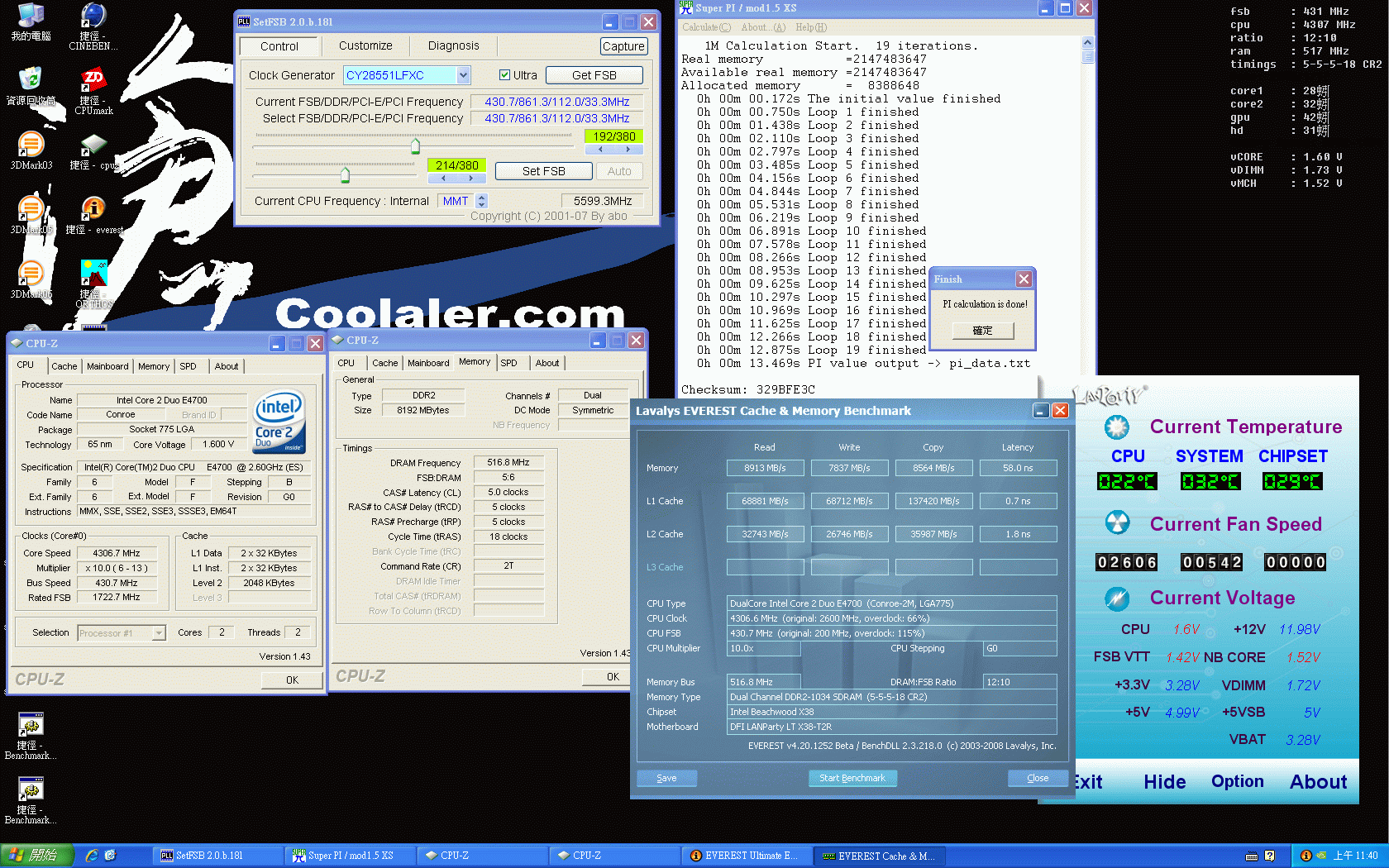Click About in the LANParty monitor
Viewport: 1389px width, 868px height.
1319,781
